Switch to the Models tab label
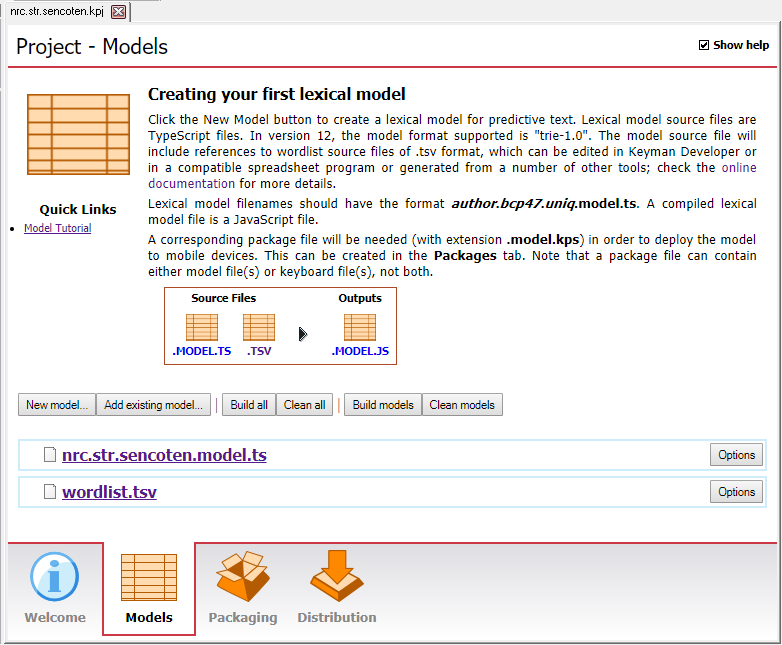Screen dimensions: 782x645 coord(149,617)
